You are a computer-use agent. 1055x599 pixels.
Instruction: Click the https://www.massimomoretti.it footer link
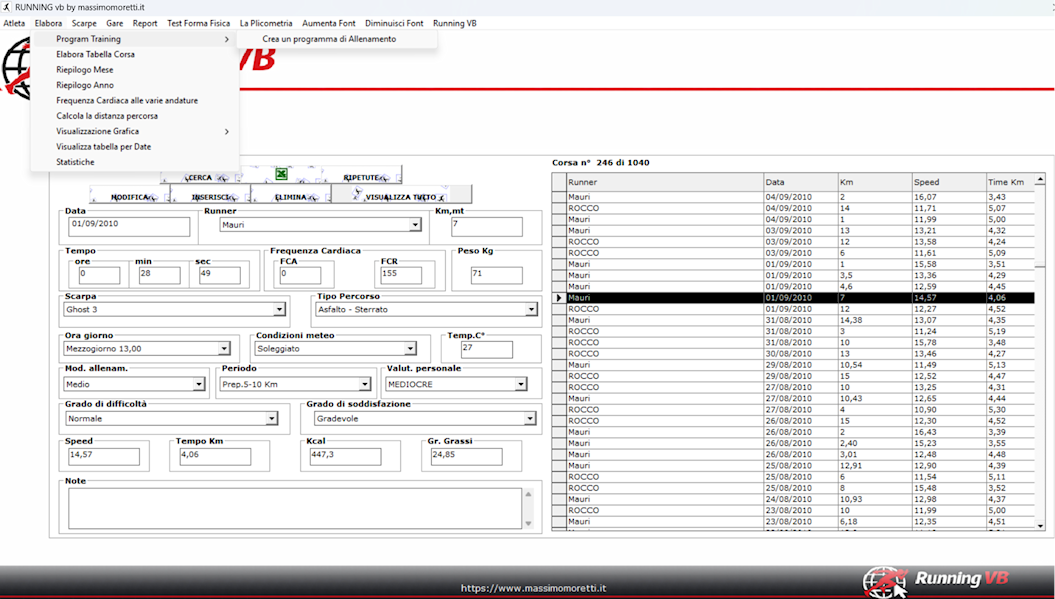(534, 588)
